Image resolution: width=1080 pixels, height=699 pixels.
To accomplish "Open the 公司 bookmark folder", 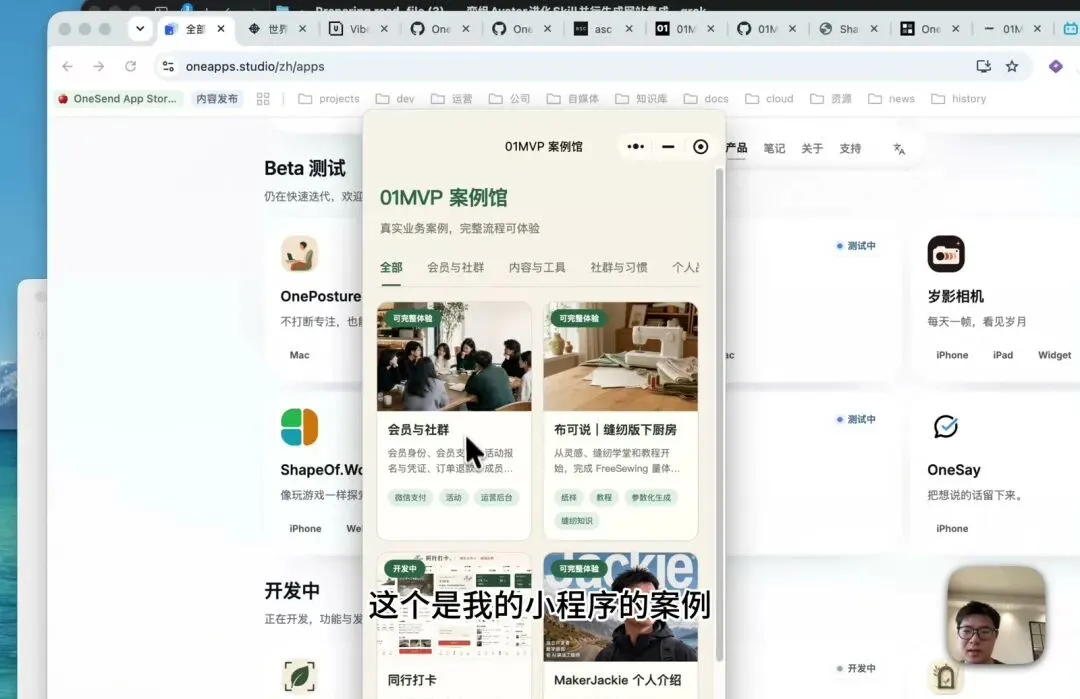I will coord(510,98).
